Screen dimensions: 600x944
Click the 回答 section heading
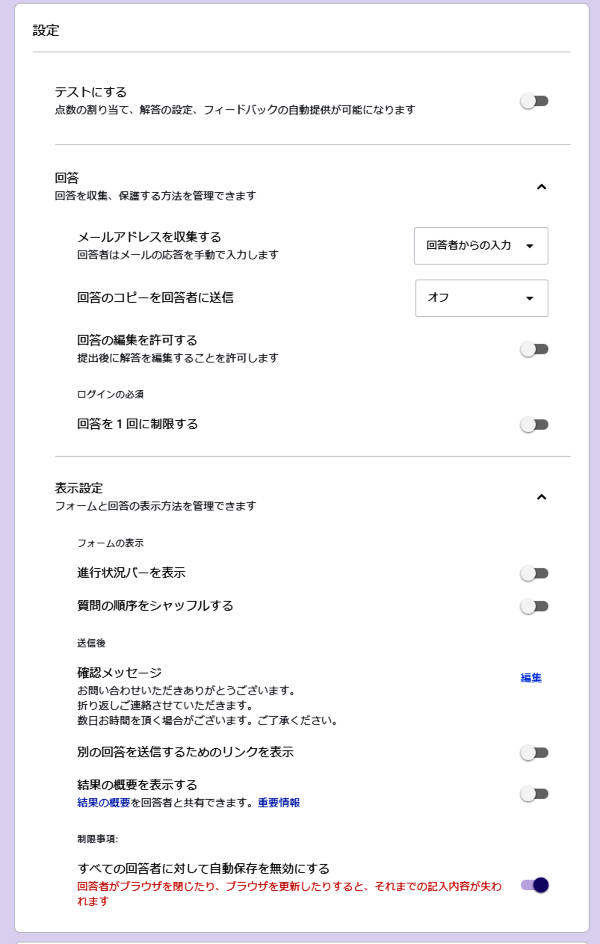[x=68, y=178]
